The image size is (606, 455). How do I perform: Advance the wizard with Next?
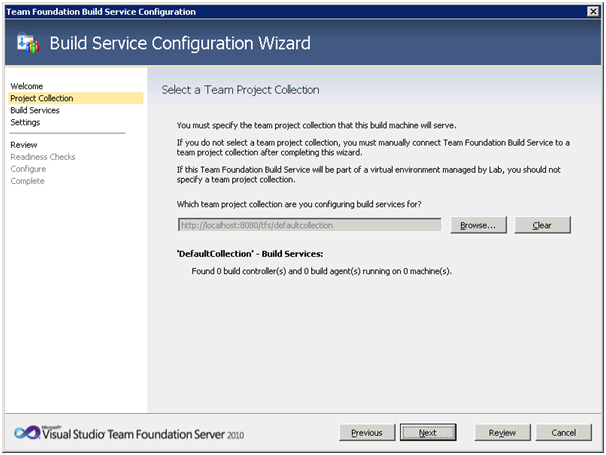coord(428,433)
